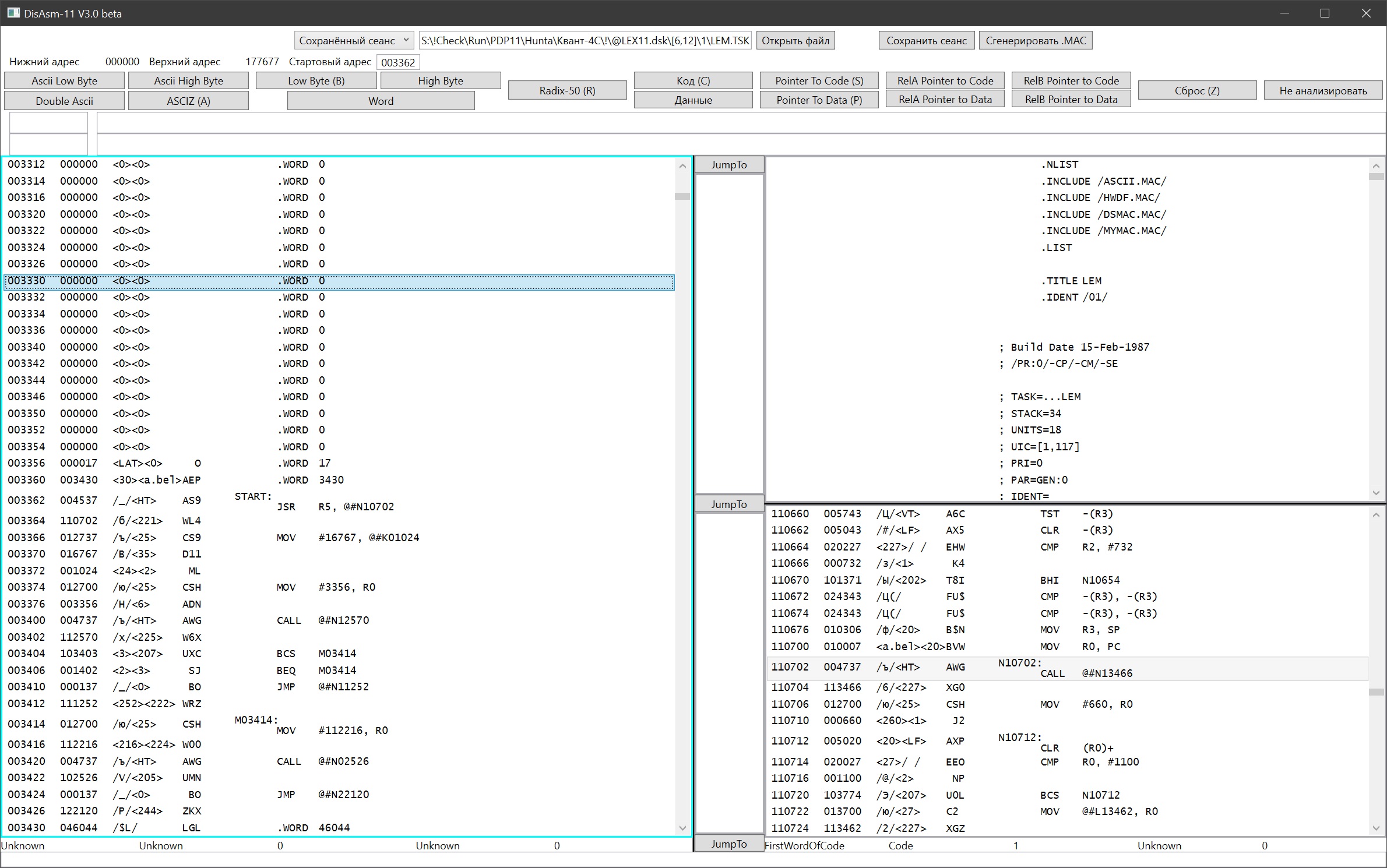
Task: Click the Стартовый адрес input field
Action: coord(398,62)
